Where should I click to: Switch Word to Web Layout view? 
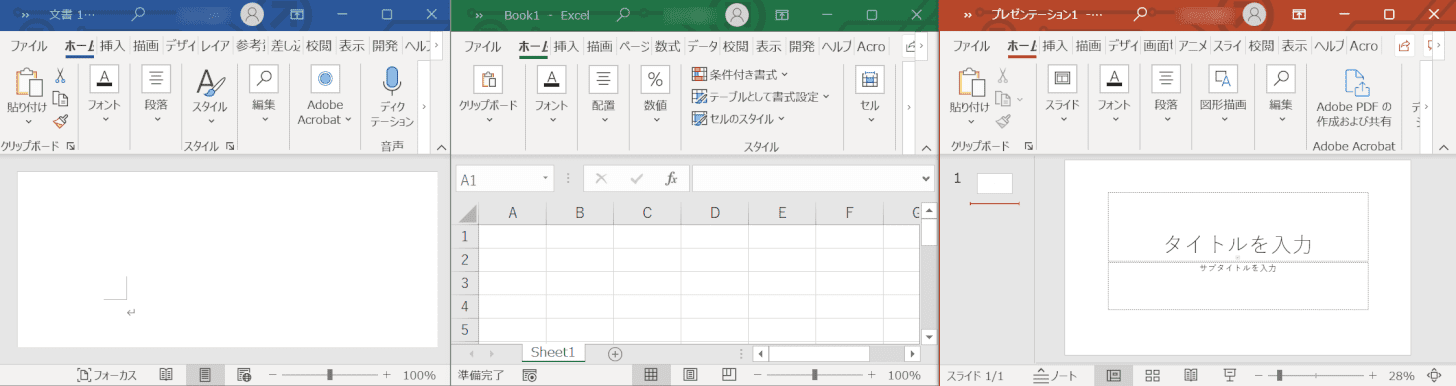pyautogui.click(x=244, y=375)
